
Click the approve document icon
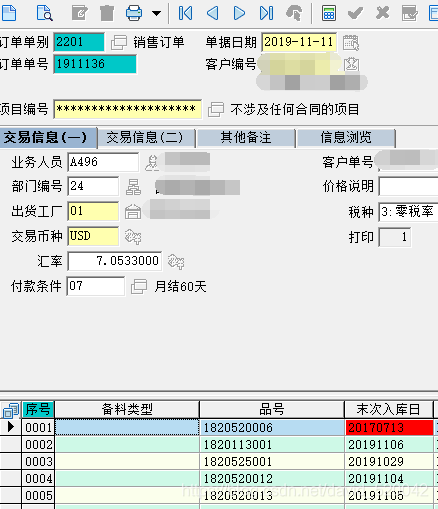tap(410, 13)
